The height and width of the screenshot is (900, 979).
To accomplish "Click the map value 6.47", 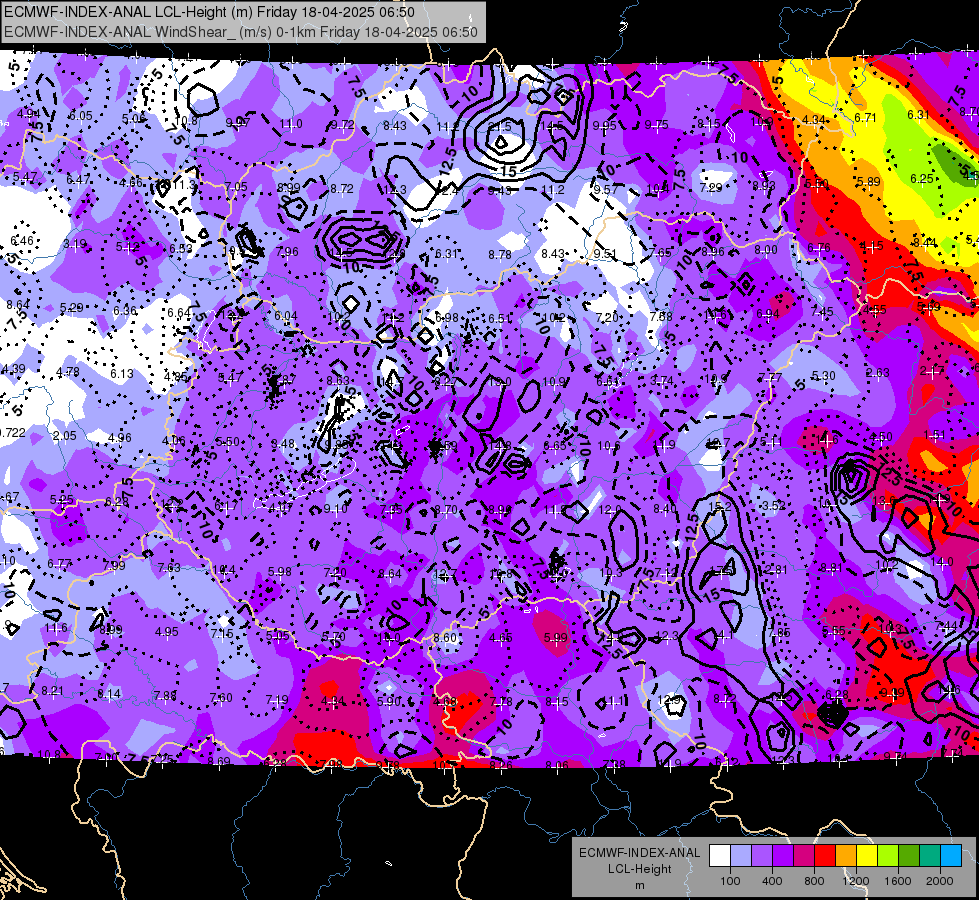I will click(79, 180).
